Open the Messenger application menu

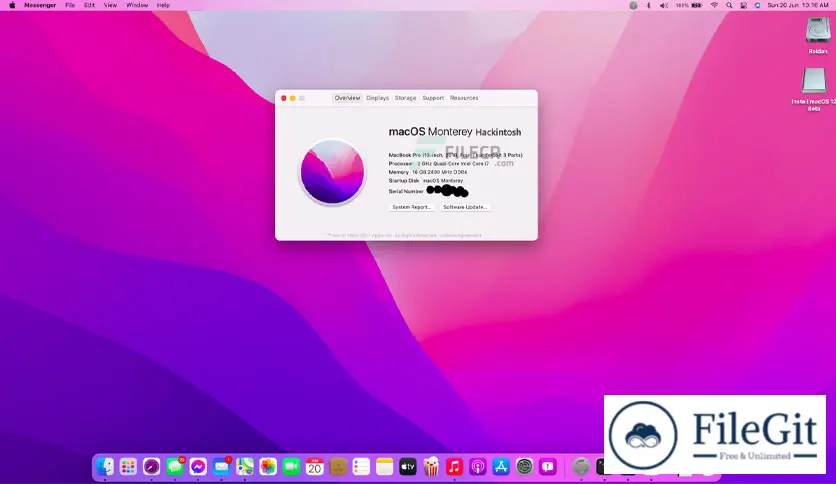40,5
